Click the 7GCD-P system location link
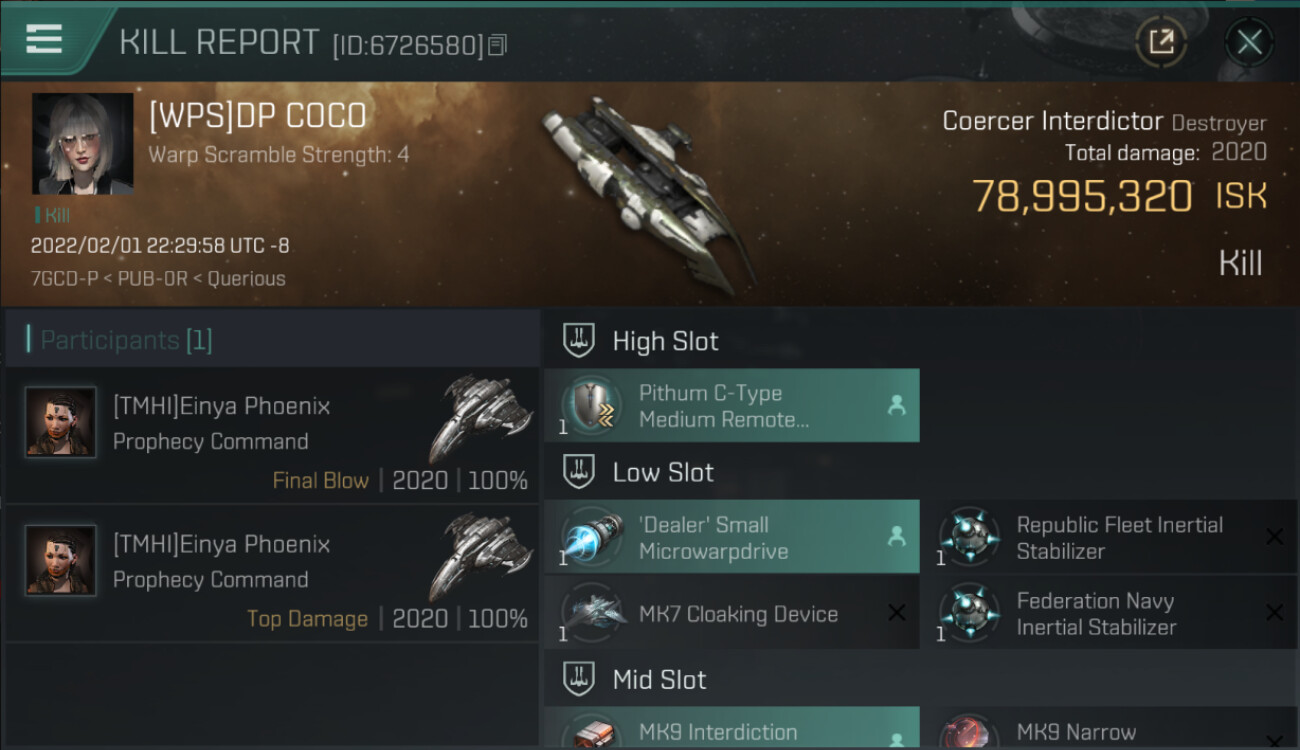Viewport: 1300px width, 750px height. [x=63, y=279]
